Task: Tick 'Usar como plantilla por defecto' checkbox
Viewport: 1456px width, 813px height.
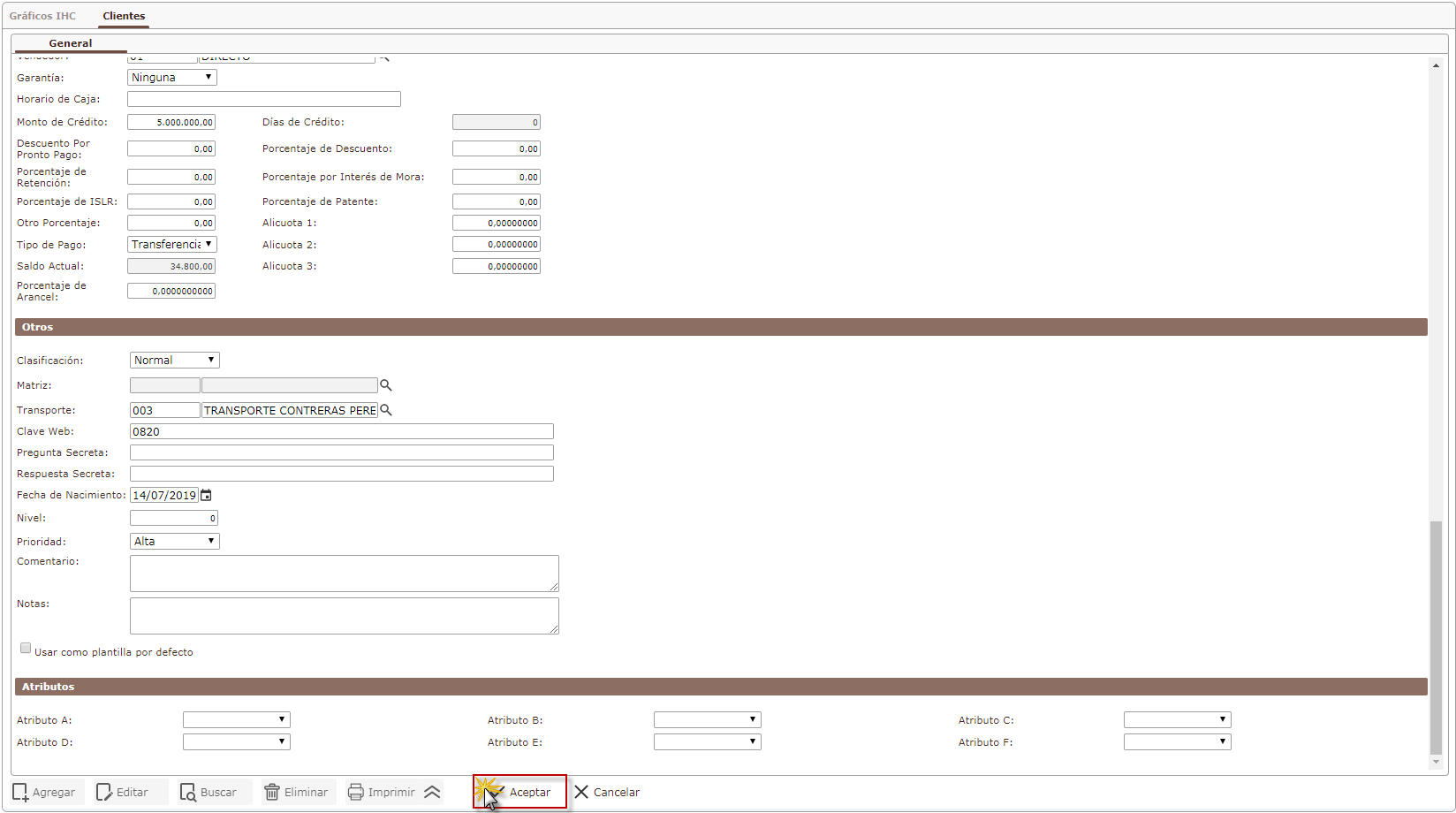Action: [x=26, y=649]
